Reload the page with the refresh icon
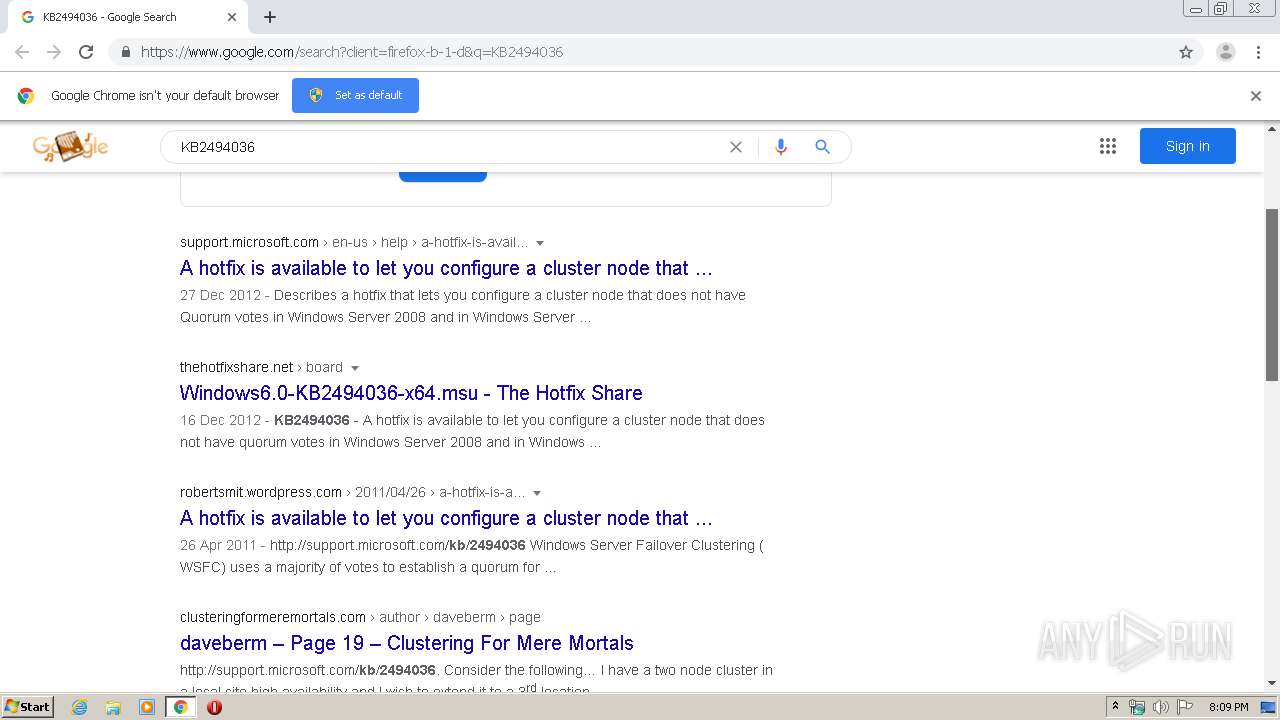This screenshot has width=1280, height=720. pyautogui.click(x=86, y=52)
